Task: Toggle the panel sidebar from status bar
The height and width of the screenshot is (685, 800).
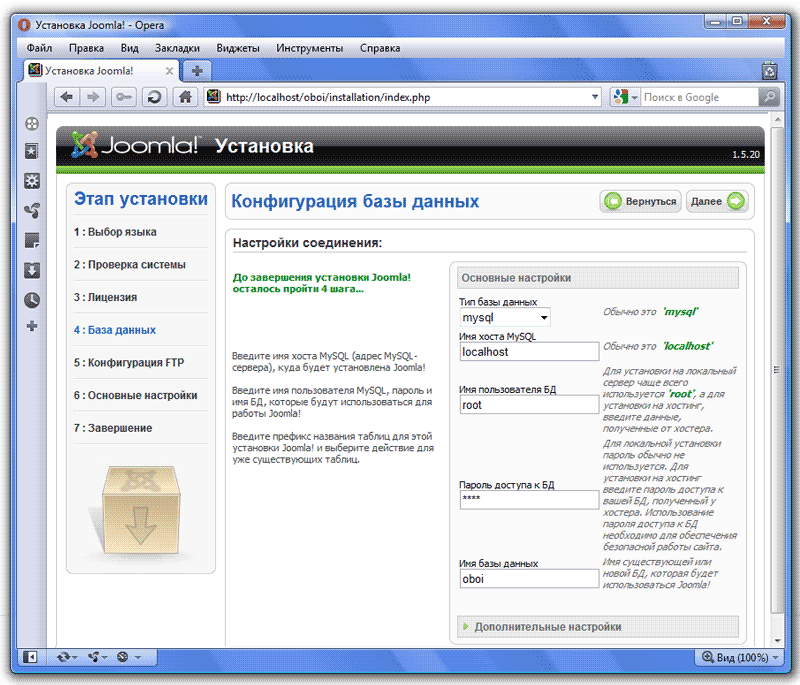Action: [31, 657]
